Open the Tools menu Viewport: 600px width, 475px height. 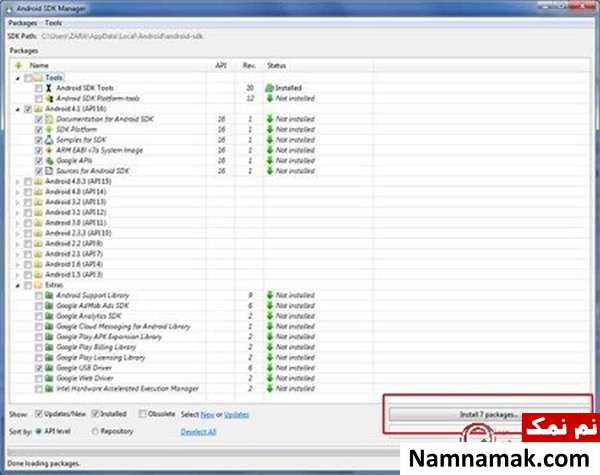click(x=53, y=23)
